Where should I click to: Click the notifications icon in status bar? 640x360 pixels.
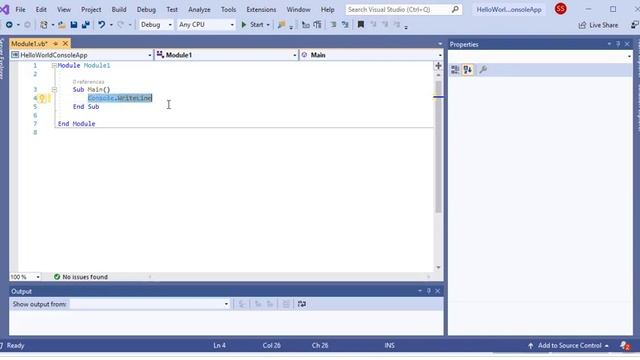pyautogui.click(x=625, y=346)
